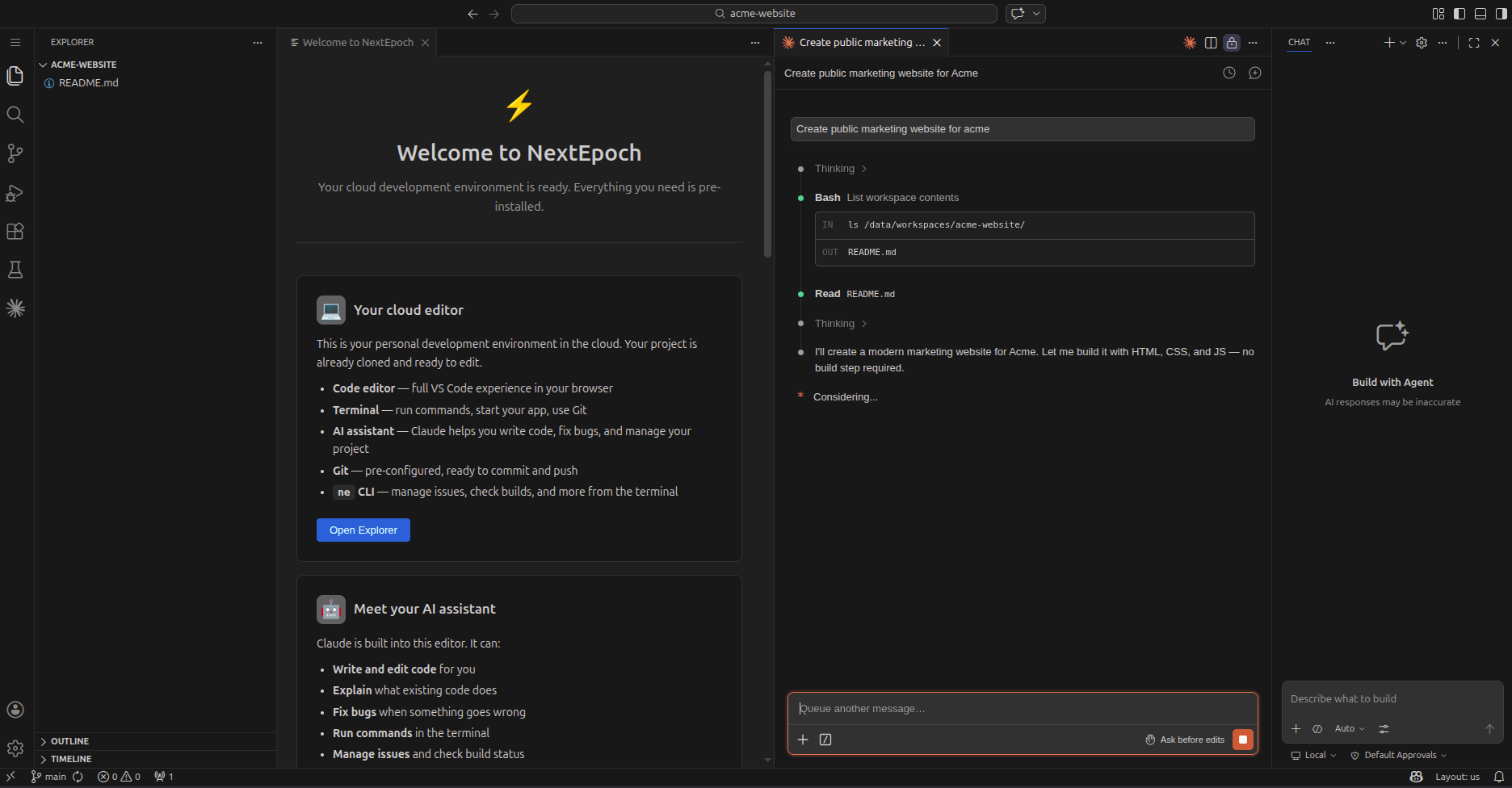
Task: Click the new chat plus in Chat panel
Action: 1389,43
